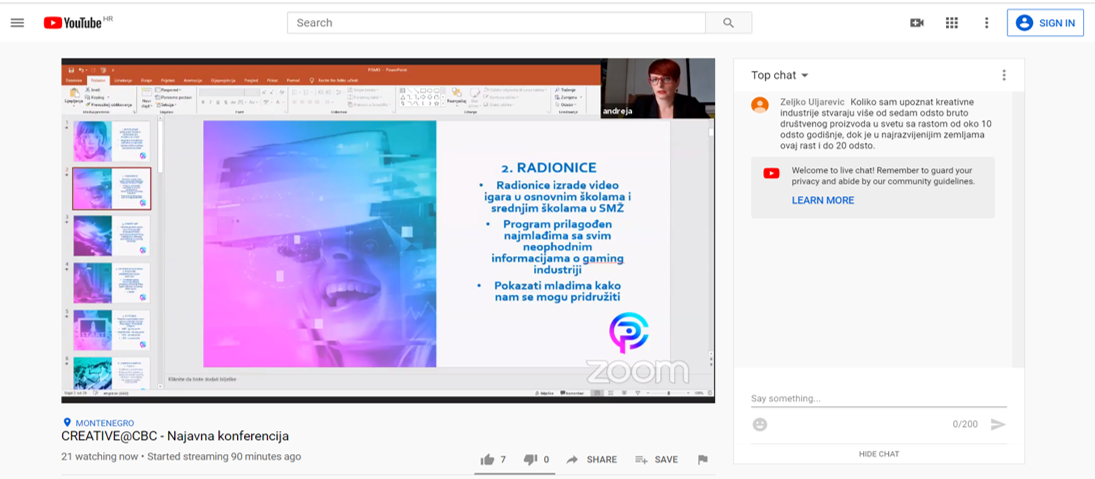Screen dimensions: 1095x479
Task: Open the YouTube apps grid icon
Action: click(x=951, y=23)
